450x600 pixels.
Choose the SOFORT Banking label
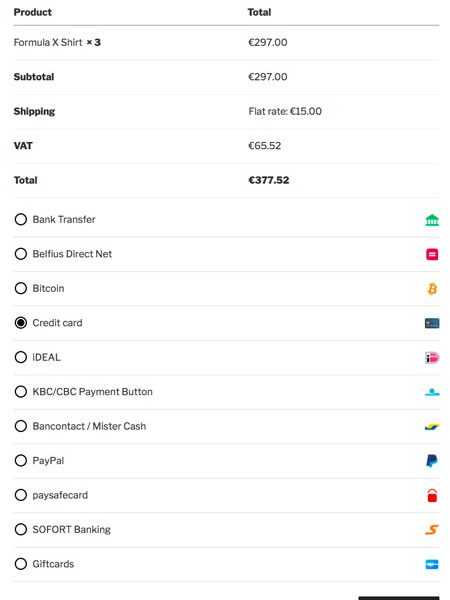[x=72, y=529]
